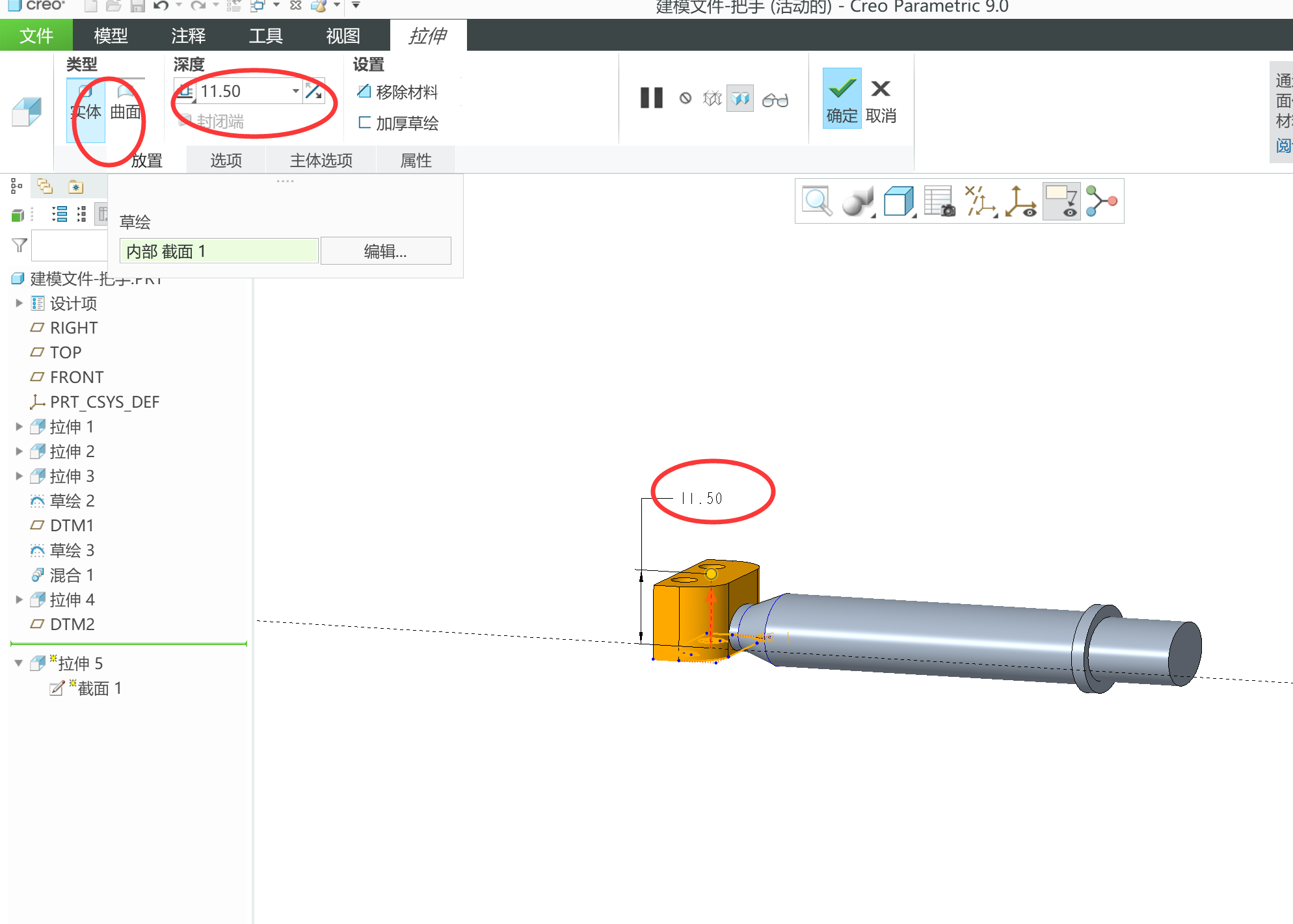Screen dimensions: 1293x924
Task: Open the 主体选项 (Body Options) panel tab
Action: pos(321,160)
